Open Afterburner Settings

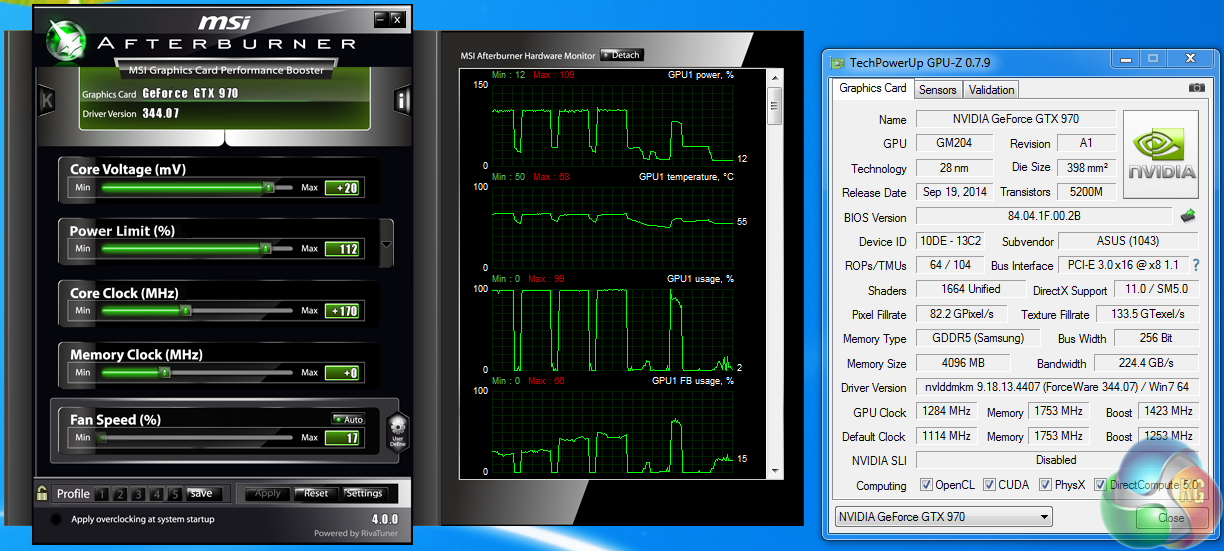pyautogui.click(x=363, y=494)
